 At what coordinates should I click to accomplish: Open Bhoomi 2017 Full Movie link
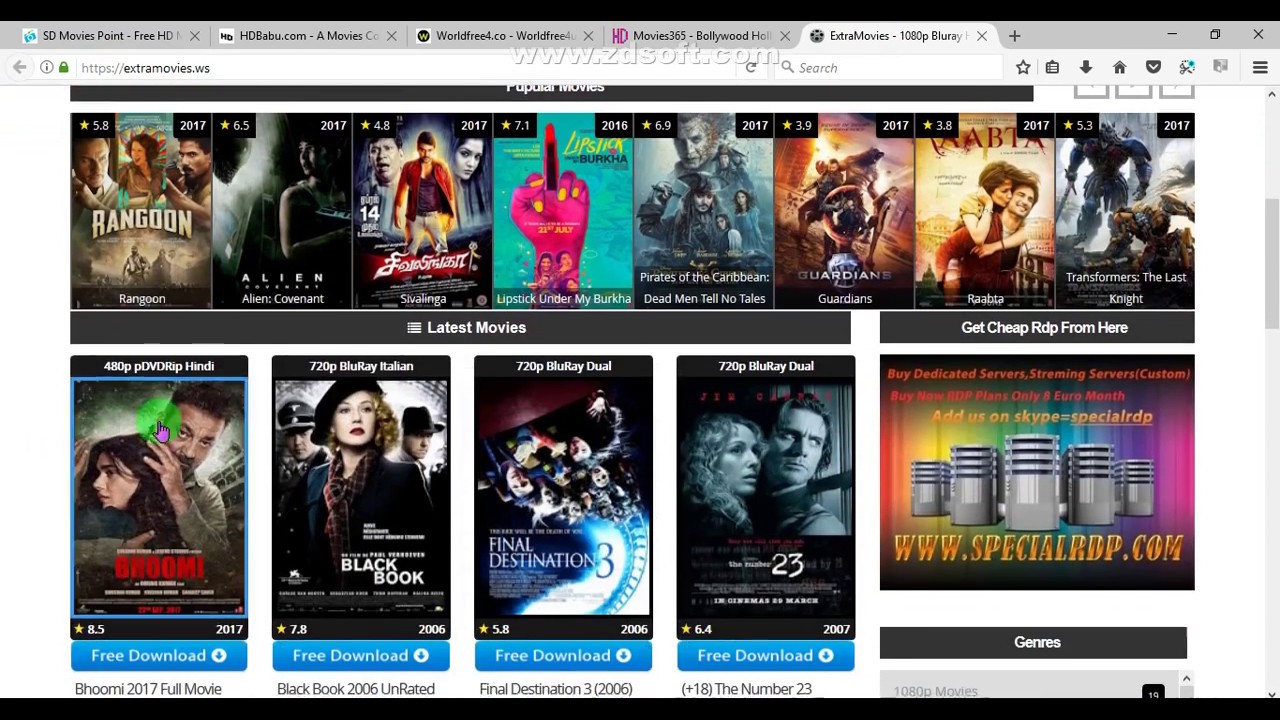[148, 689]
